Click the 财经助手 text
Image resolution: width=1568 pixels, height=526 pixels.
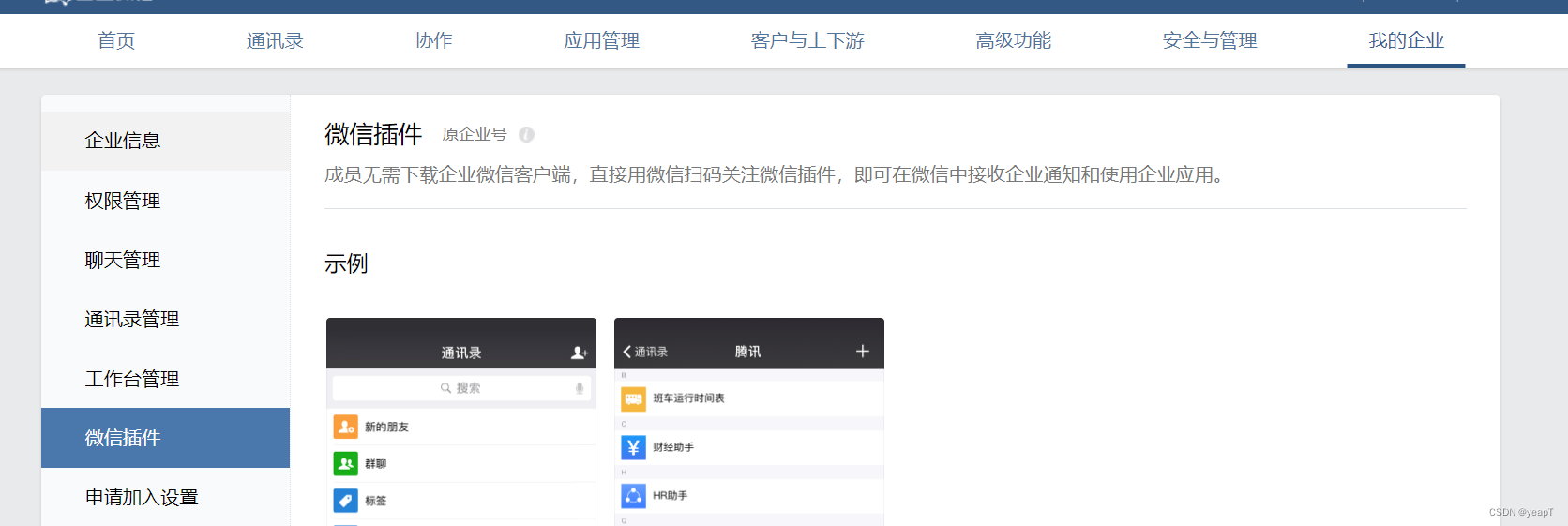point(673,447)
